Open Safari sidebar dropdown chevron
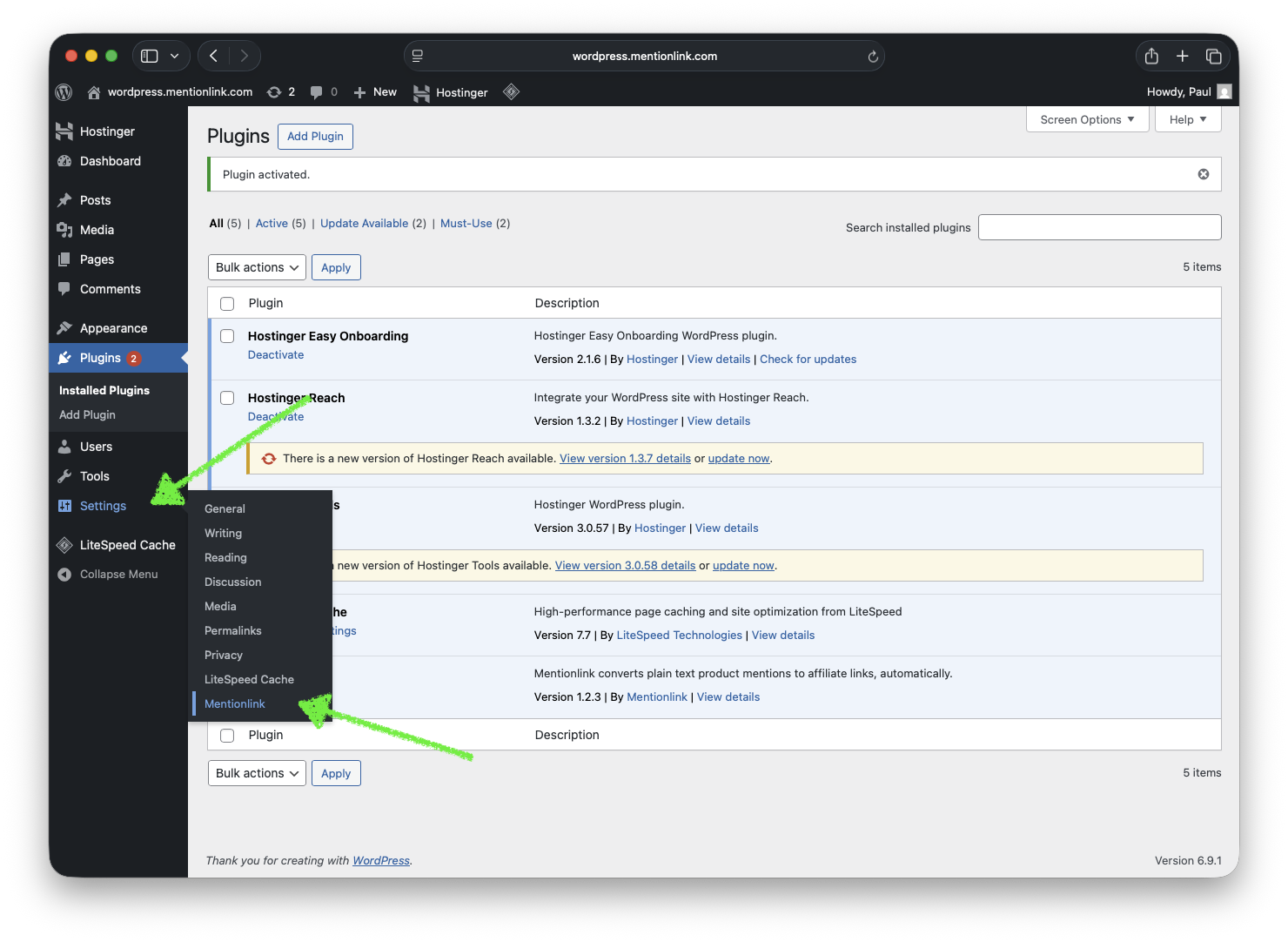The width and height of the screenshot is (1288, 942). 174,56
